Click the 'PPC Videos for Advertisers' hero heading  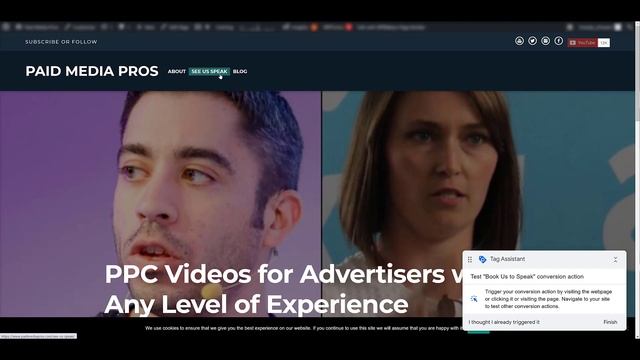284,289
